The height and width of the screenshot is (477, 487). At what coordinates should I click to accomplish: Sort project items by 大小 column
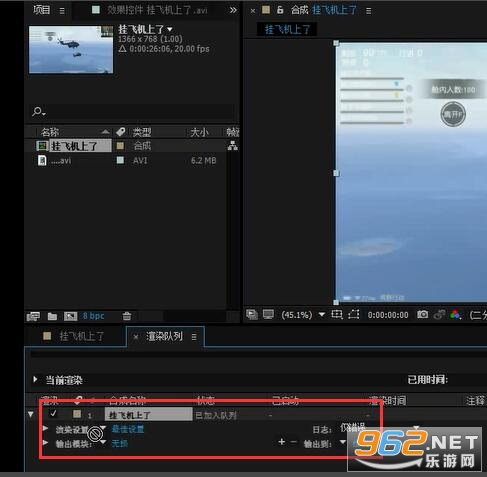199,132
